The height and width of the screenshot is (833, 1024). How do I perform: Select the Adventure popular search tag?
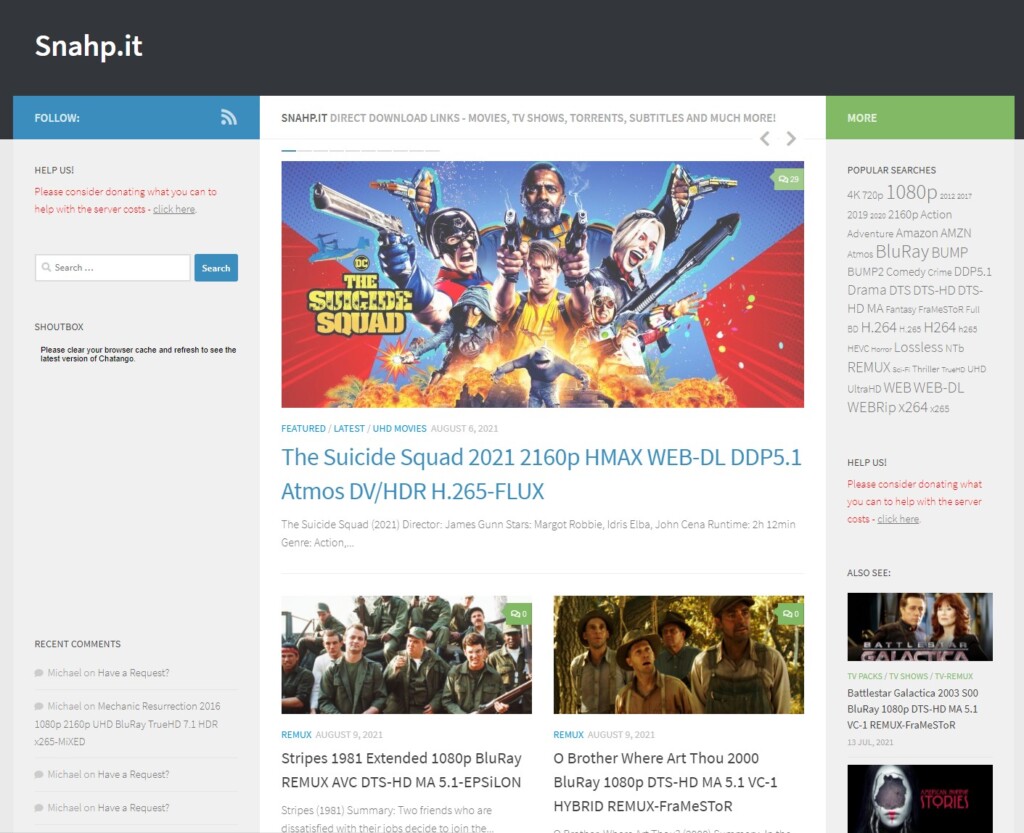(x=870, y=234)
